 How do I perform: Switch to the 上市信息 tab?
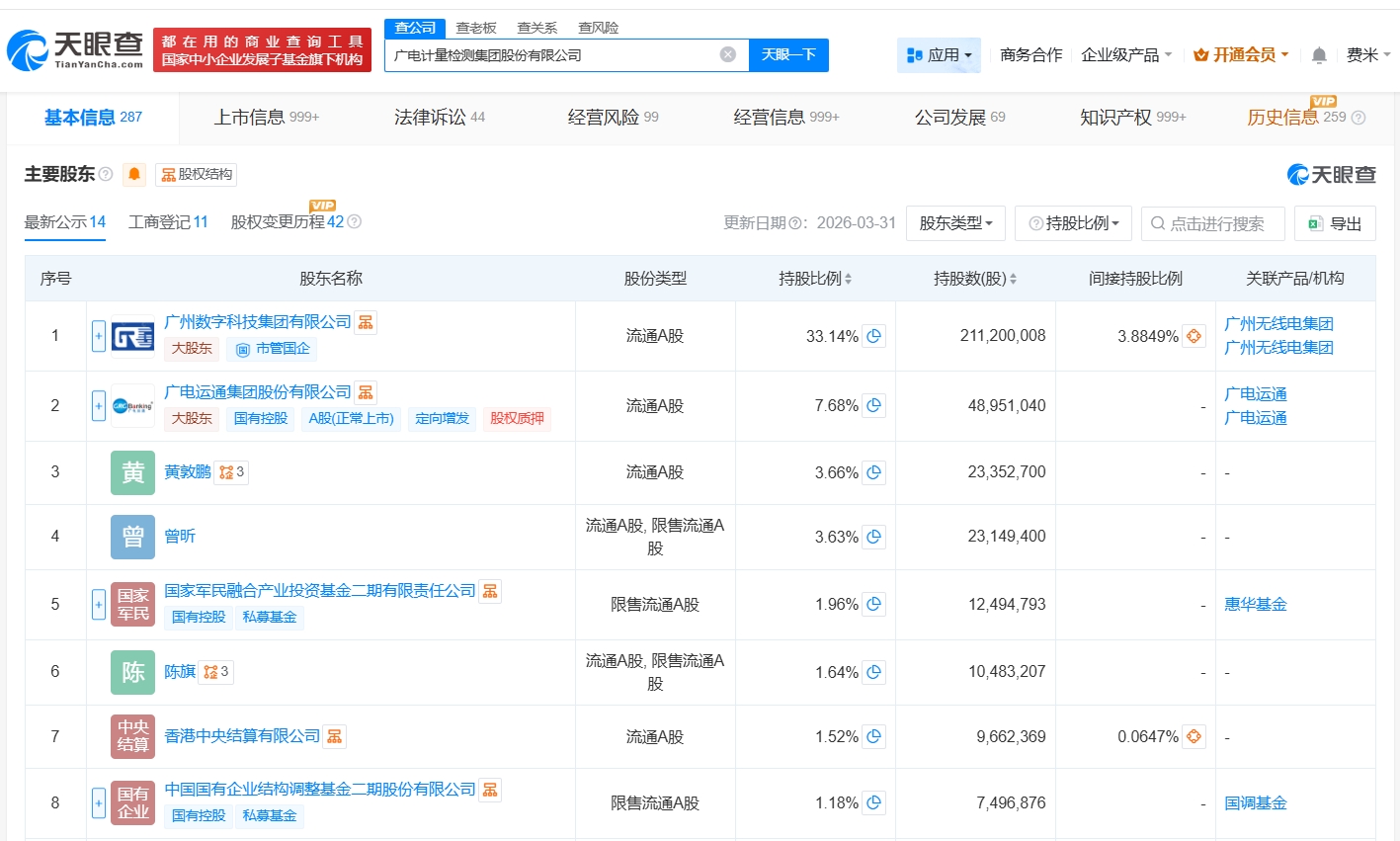pyautogui.click(x=267, y=118)
